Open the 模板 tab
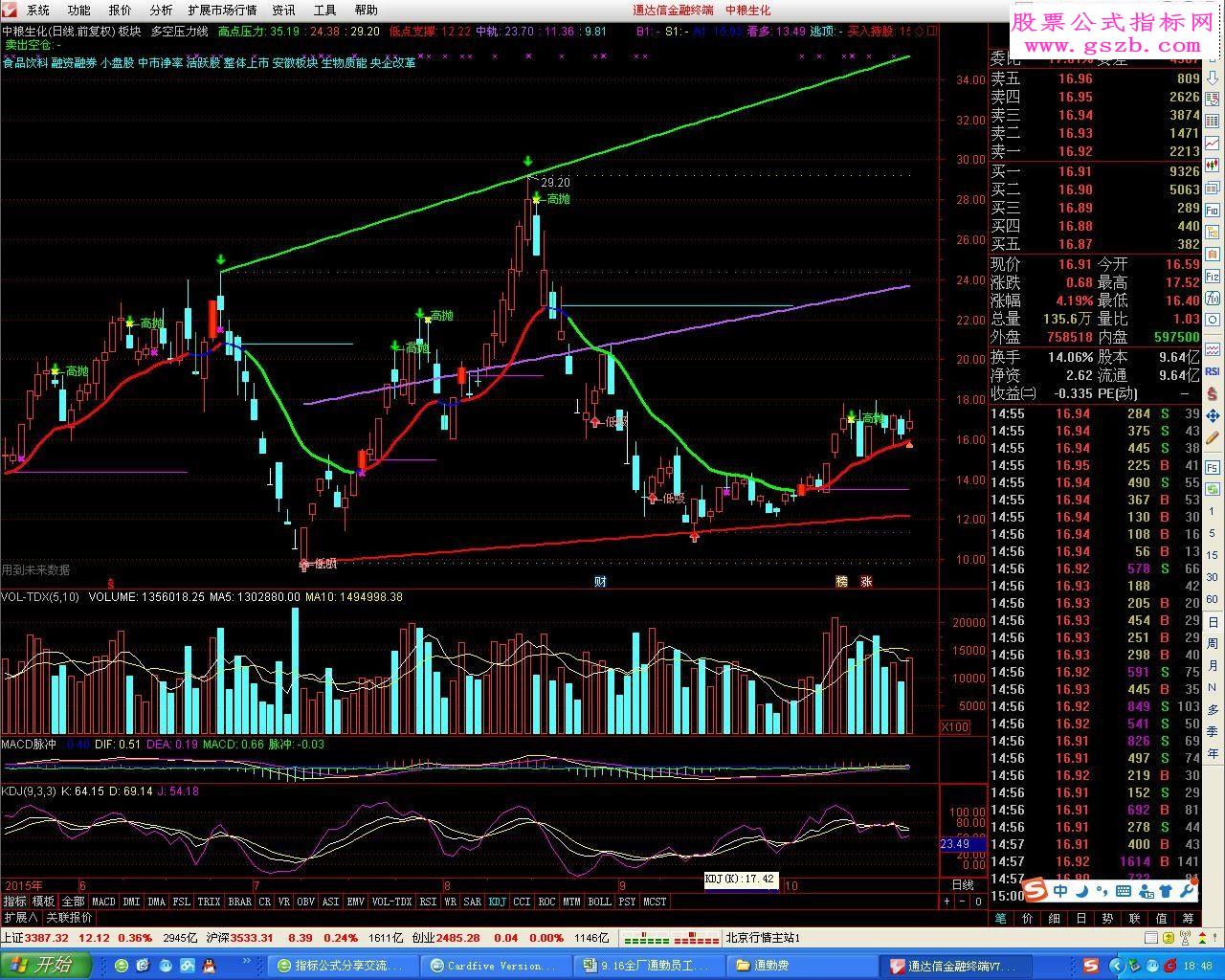Viewport: 1225px width, 980px height. pyautogui.click(x=43, y=902)
